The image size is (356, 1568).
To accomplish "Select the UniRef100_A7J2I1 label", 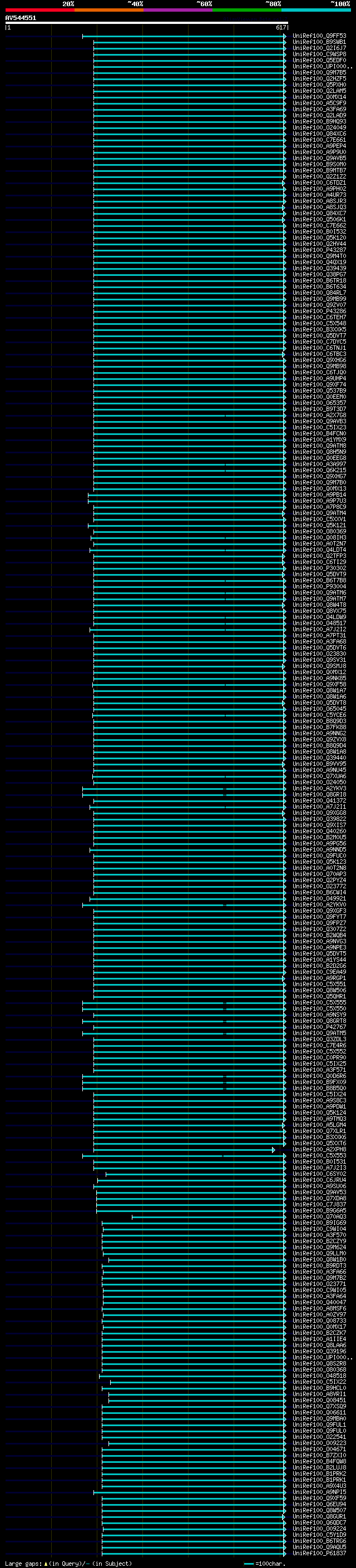I will click(x=319, y=807).
